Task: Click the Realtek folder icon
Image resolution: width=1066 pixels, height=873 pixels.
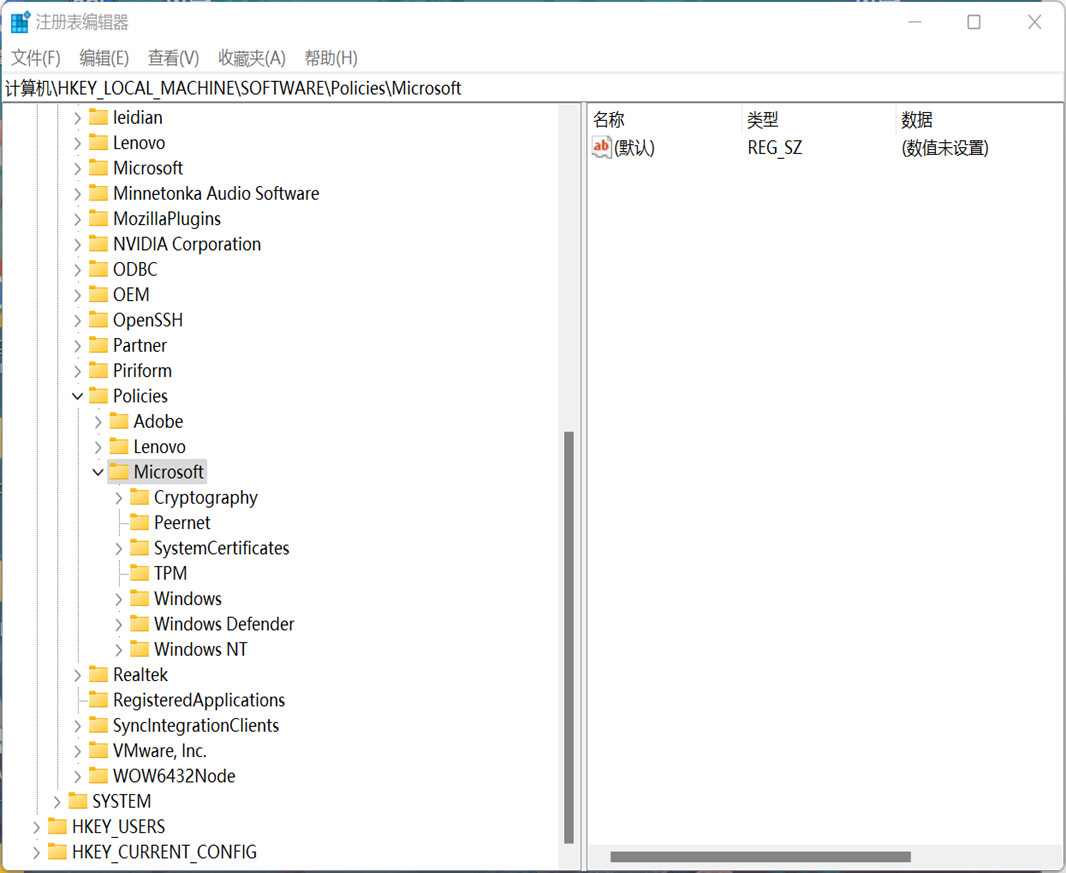Action: [x=99, y=674]
